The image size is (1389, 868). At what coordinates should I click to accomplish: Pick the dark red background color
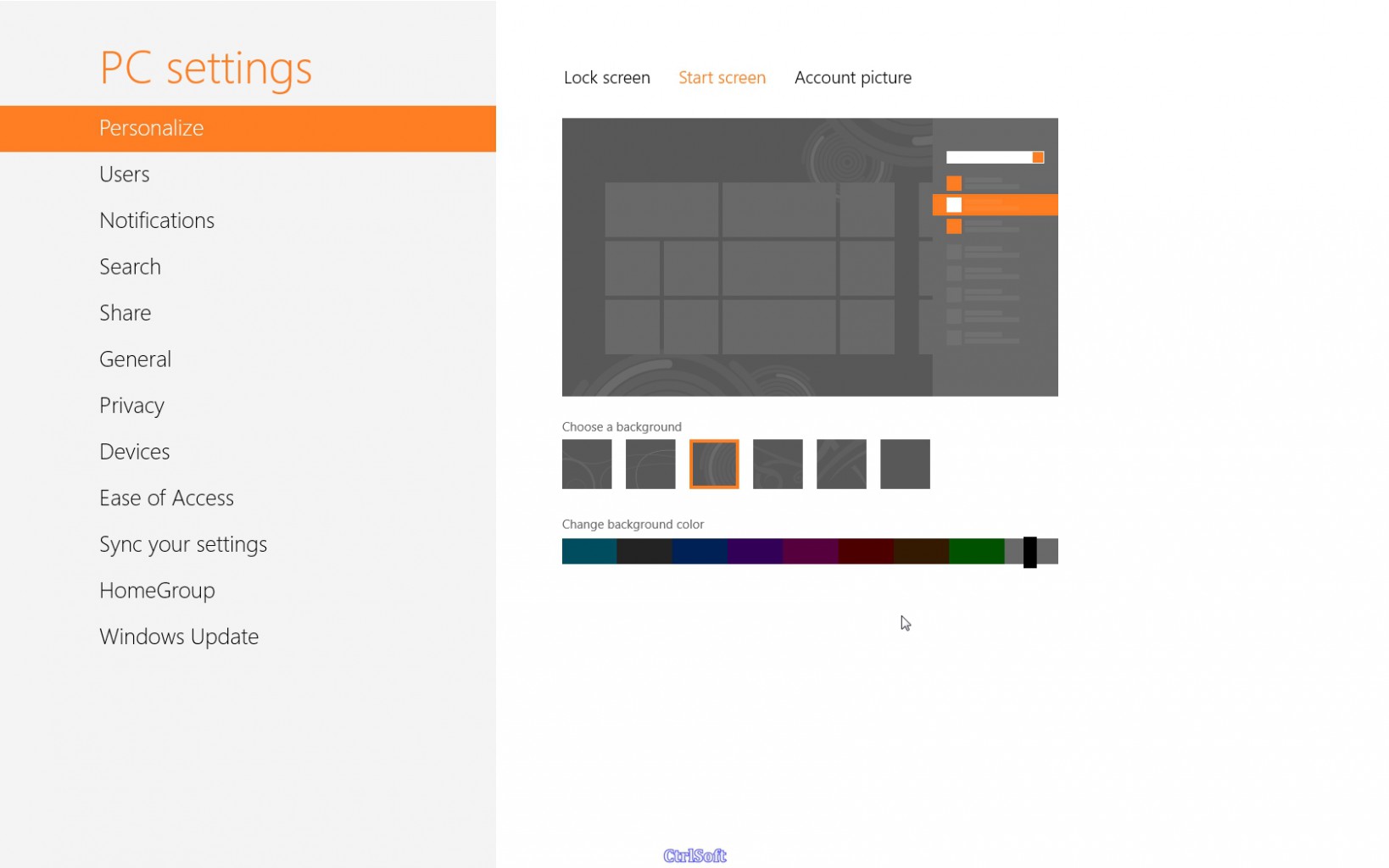[x=866, y=551]
